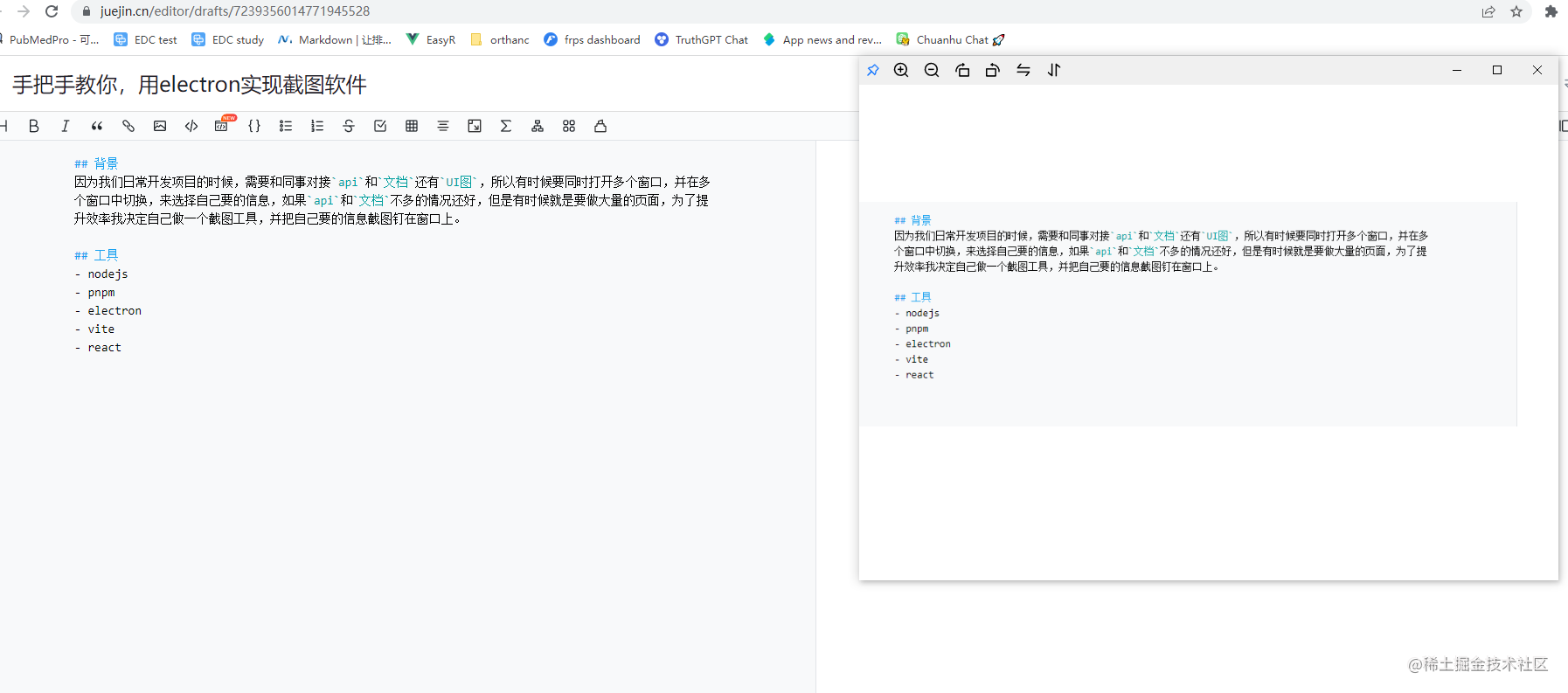This screenshot has width=1568, height=693.
Task: Insert a math formula with sigma icon
Action: click(506, 126)
